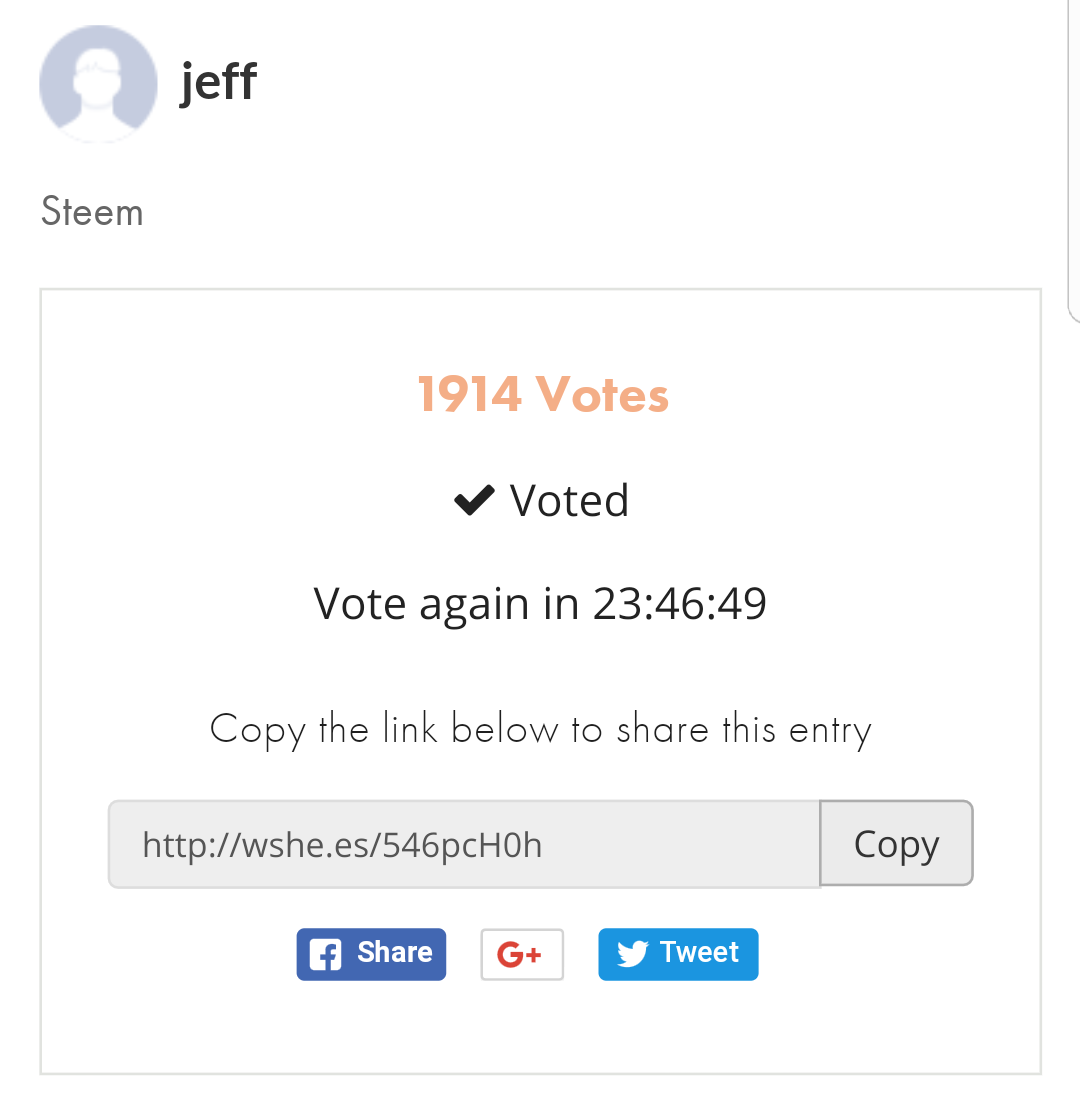The width and height of the screenshot is (1080, 1114).
Task: Click the scrollbar at the right edge
Action: tap(1074, 160)
